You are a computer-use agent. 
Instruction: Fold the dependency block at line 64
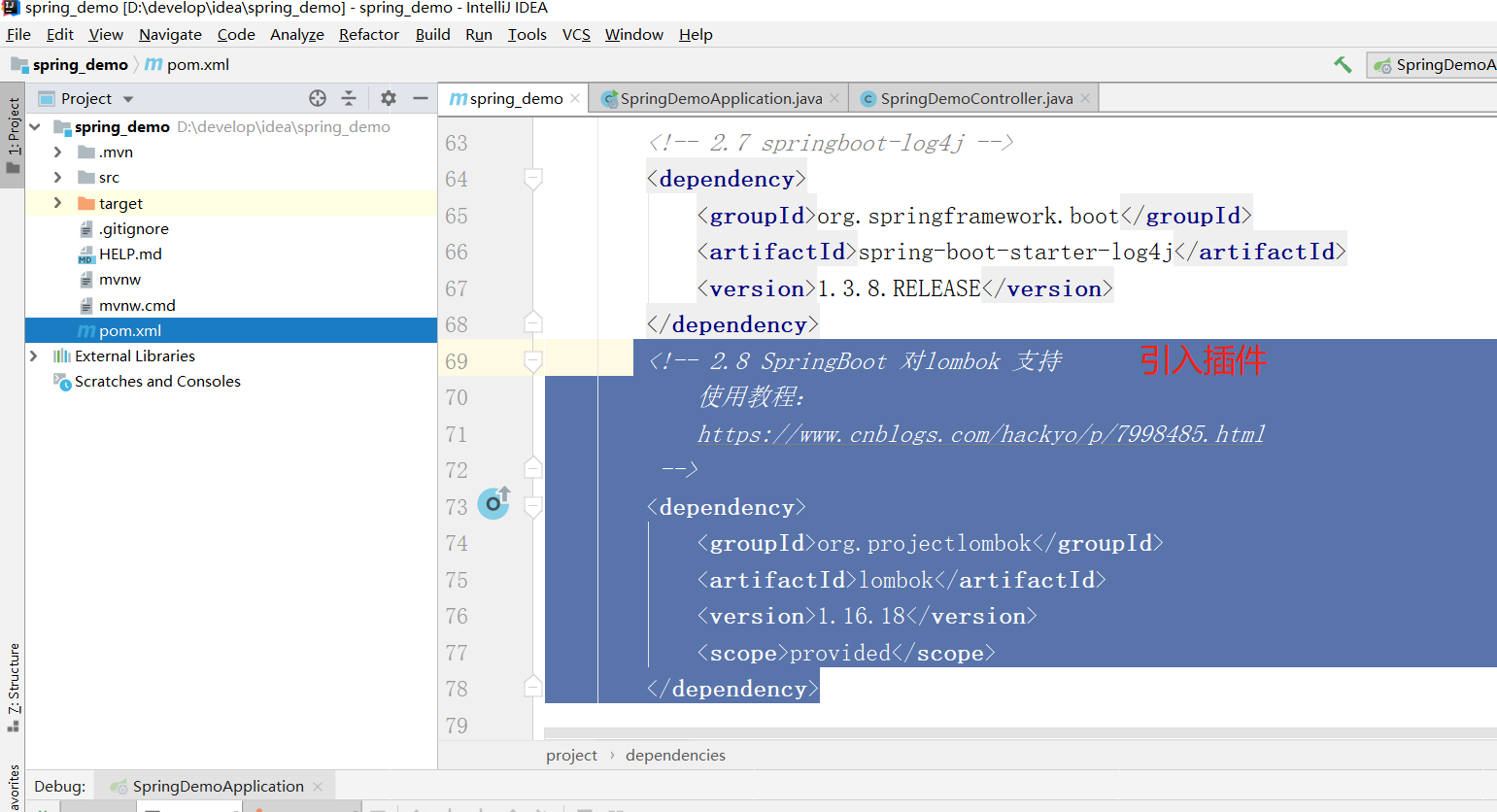532,179
